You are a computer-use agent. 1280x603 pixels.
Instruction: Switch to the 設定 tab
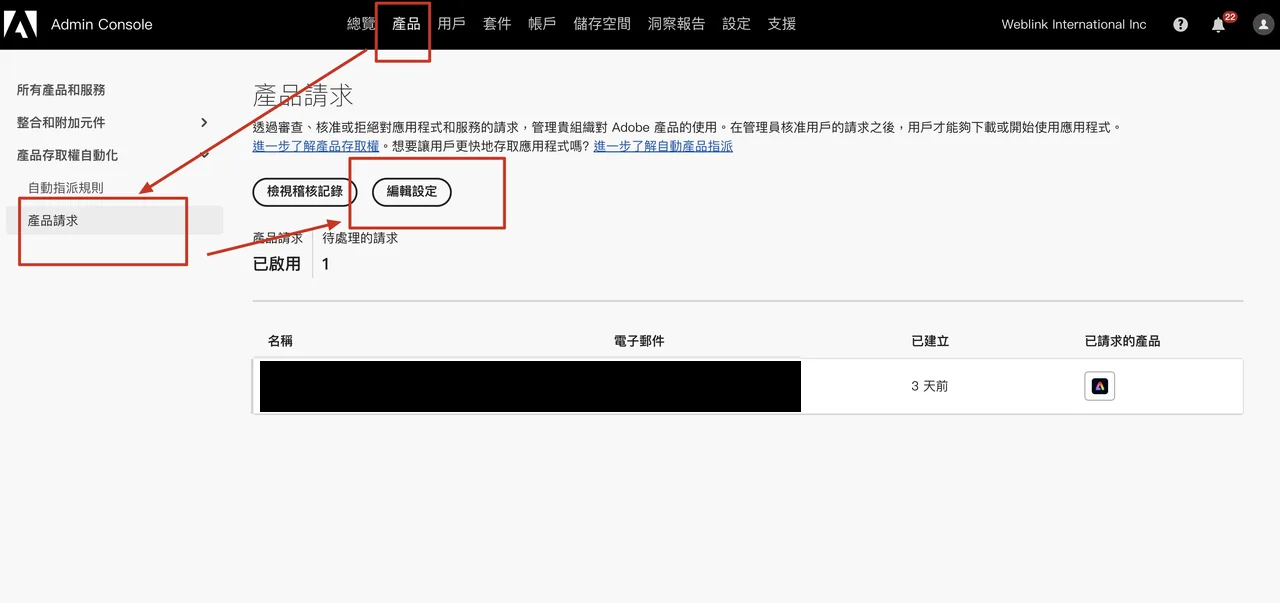[x=736, y=24]
